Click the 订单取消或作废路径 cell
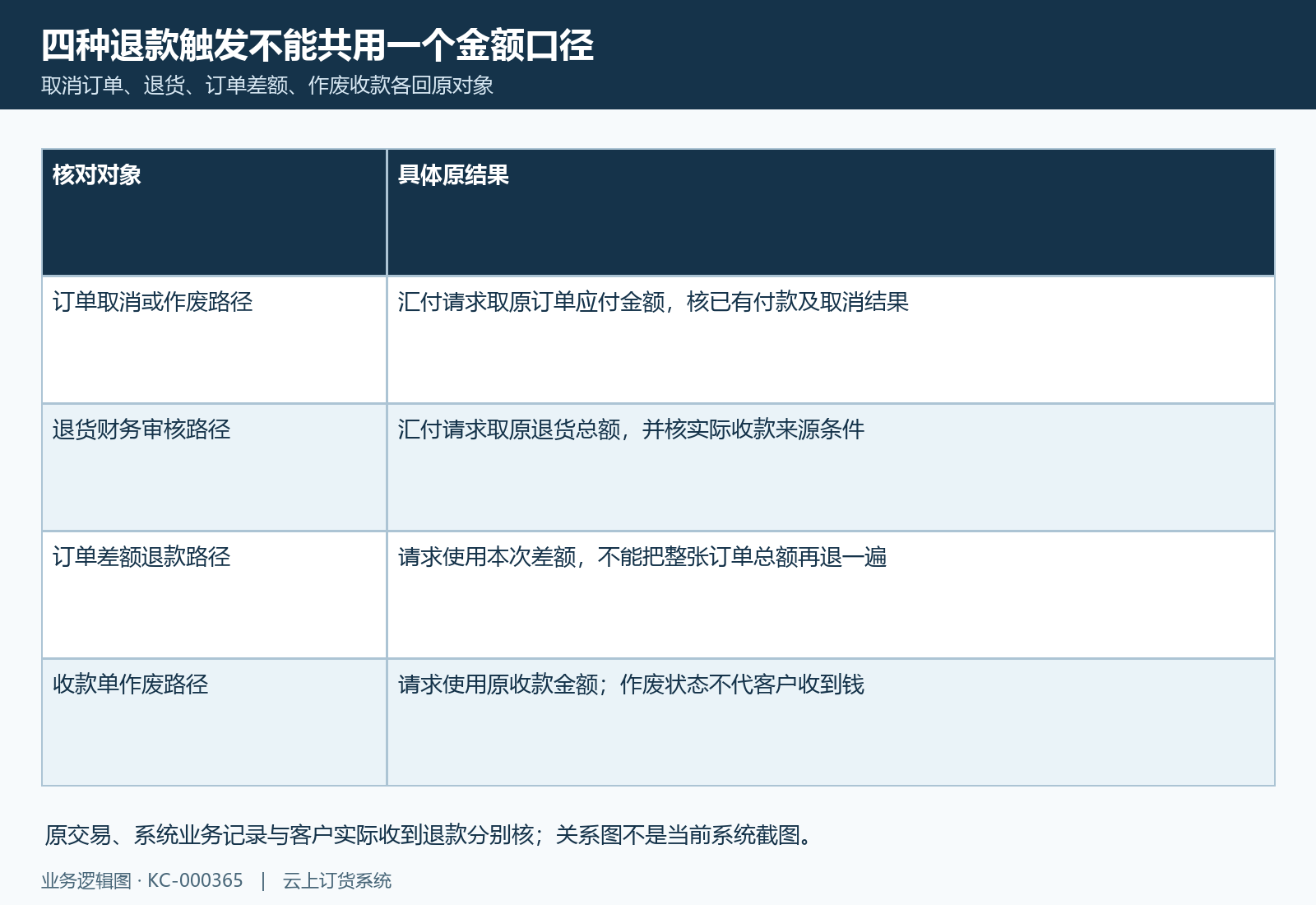The image size is (1316, 905). click(x=214, y=340)
